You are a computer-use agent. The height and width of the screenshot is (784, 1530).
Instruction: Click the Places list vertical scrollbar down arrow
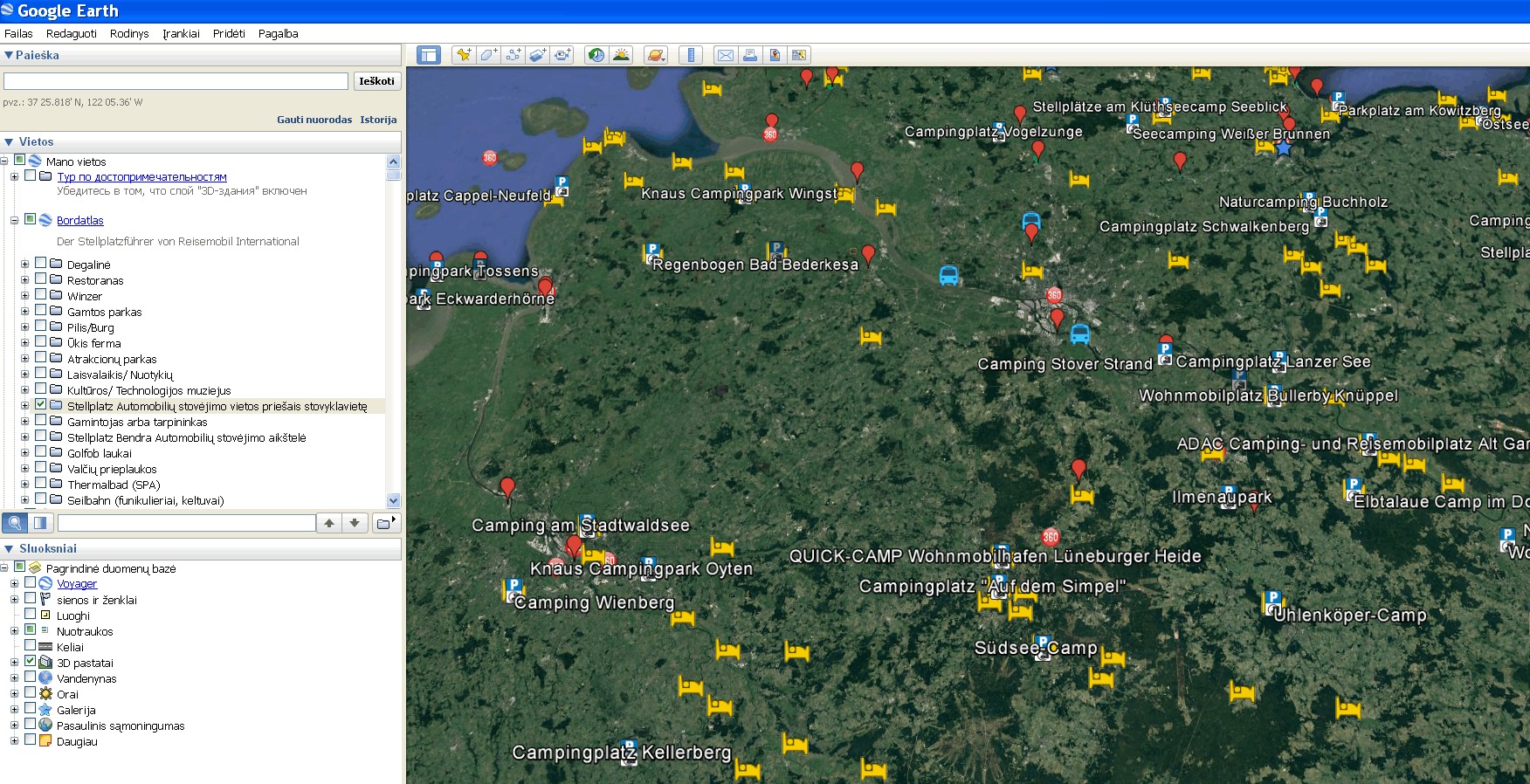[x=393, y=500]
